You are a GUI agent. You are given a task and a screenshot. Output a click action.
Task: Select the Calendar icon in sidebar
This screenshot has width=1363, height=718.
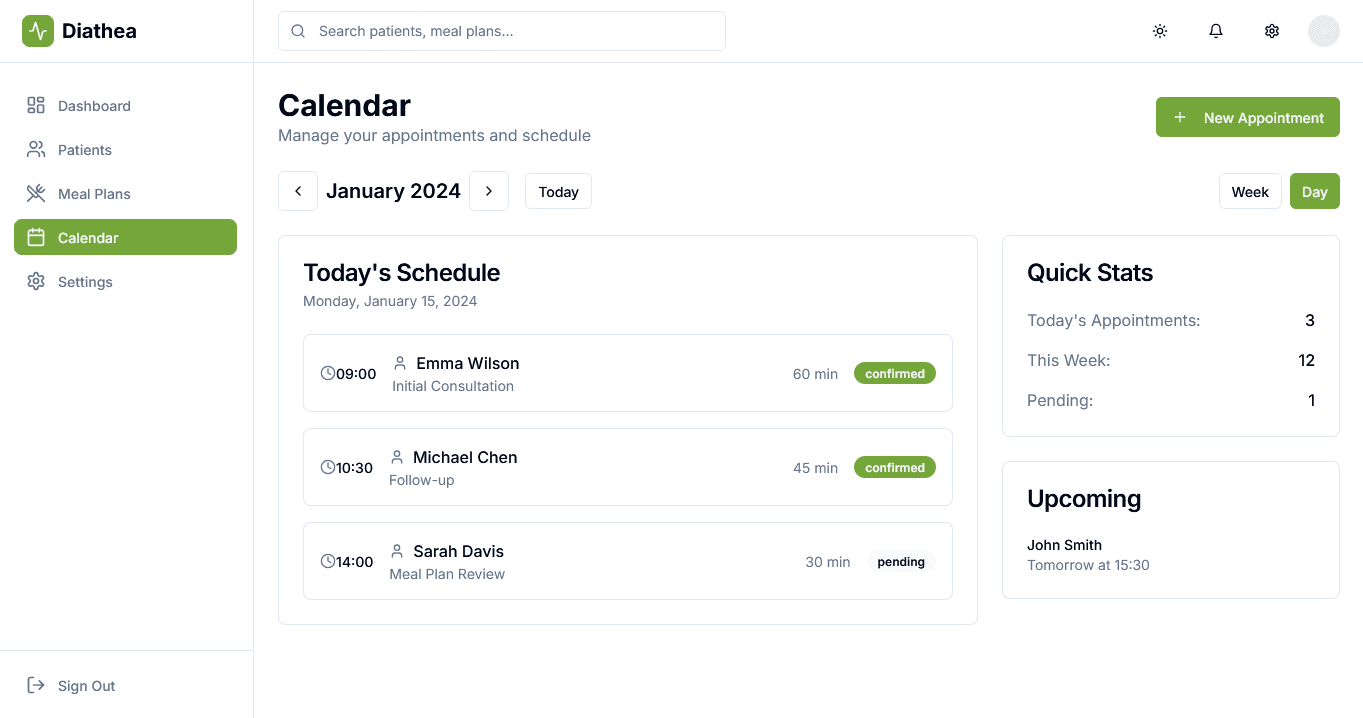pos(36,237)
